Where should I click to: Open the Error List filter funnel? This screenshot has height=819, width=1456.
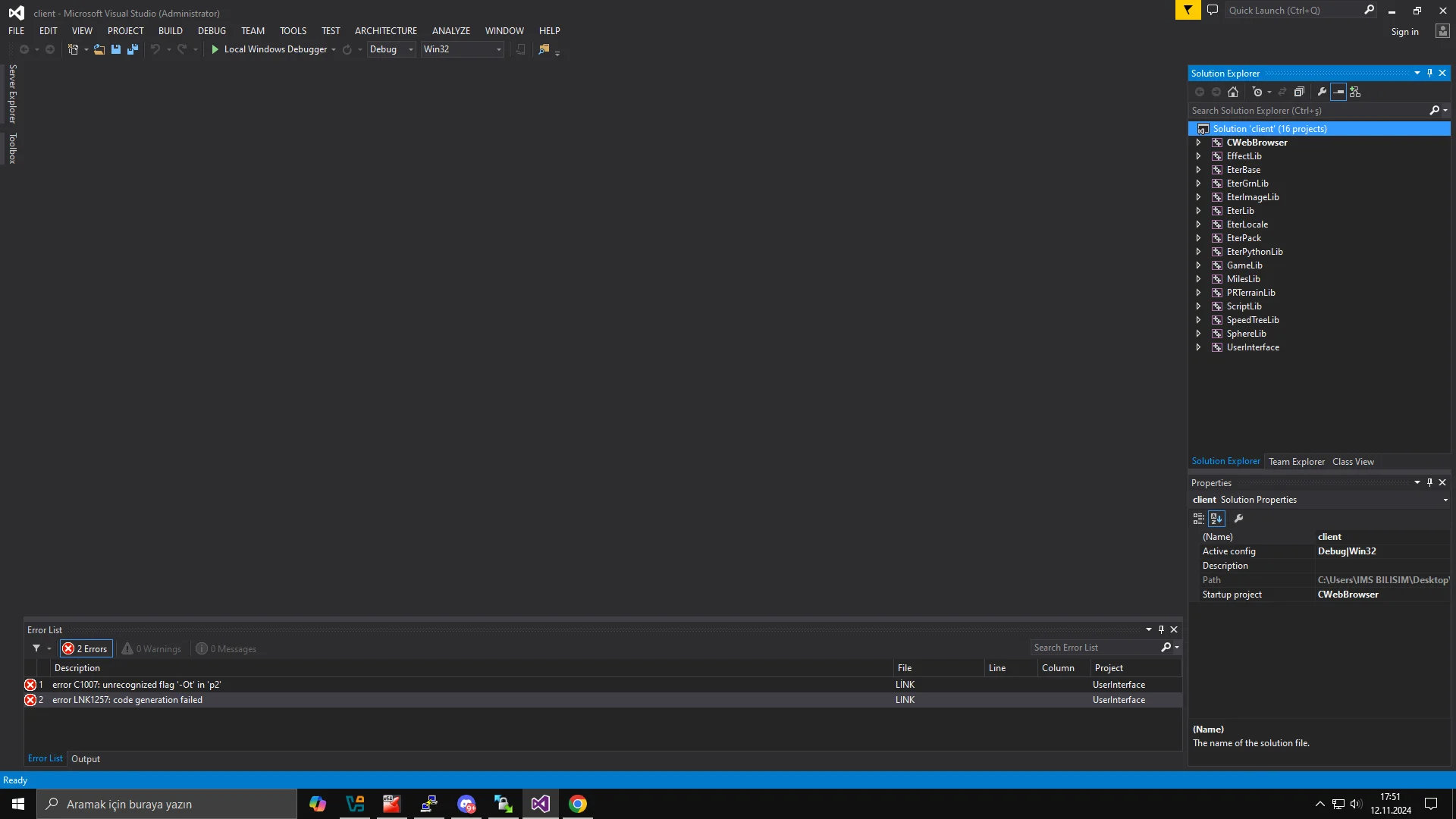coord(36,648)
